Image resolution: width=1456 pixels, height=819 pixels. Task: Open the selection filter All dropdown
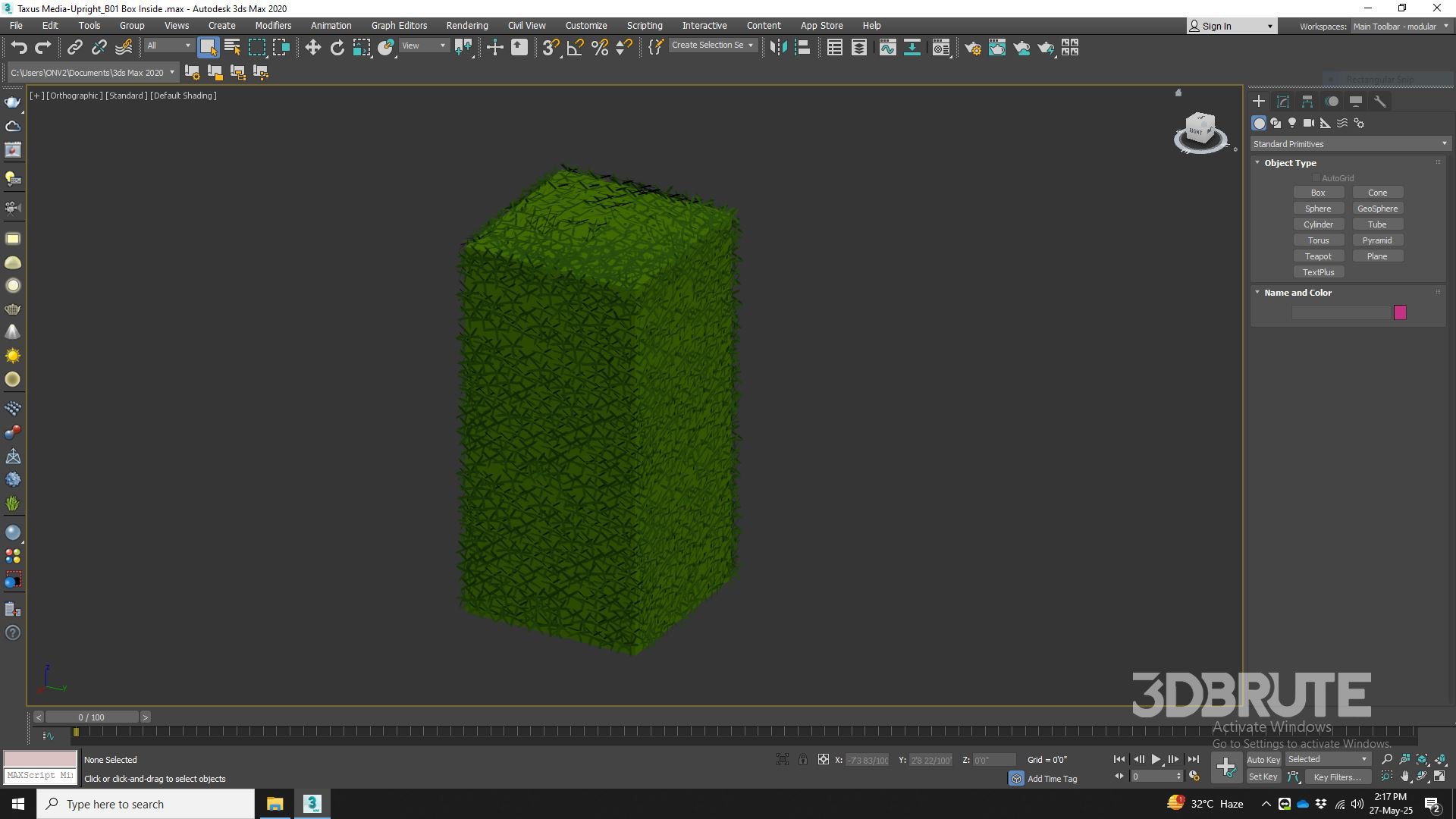(169, 46)
